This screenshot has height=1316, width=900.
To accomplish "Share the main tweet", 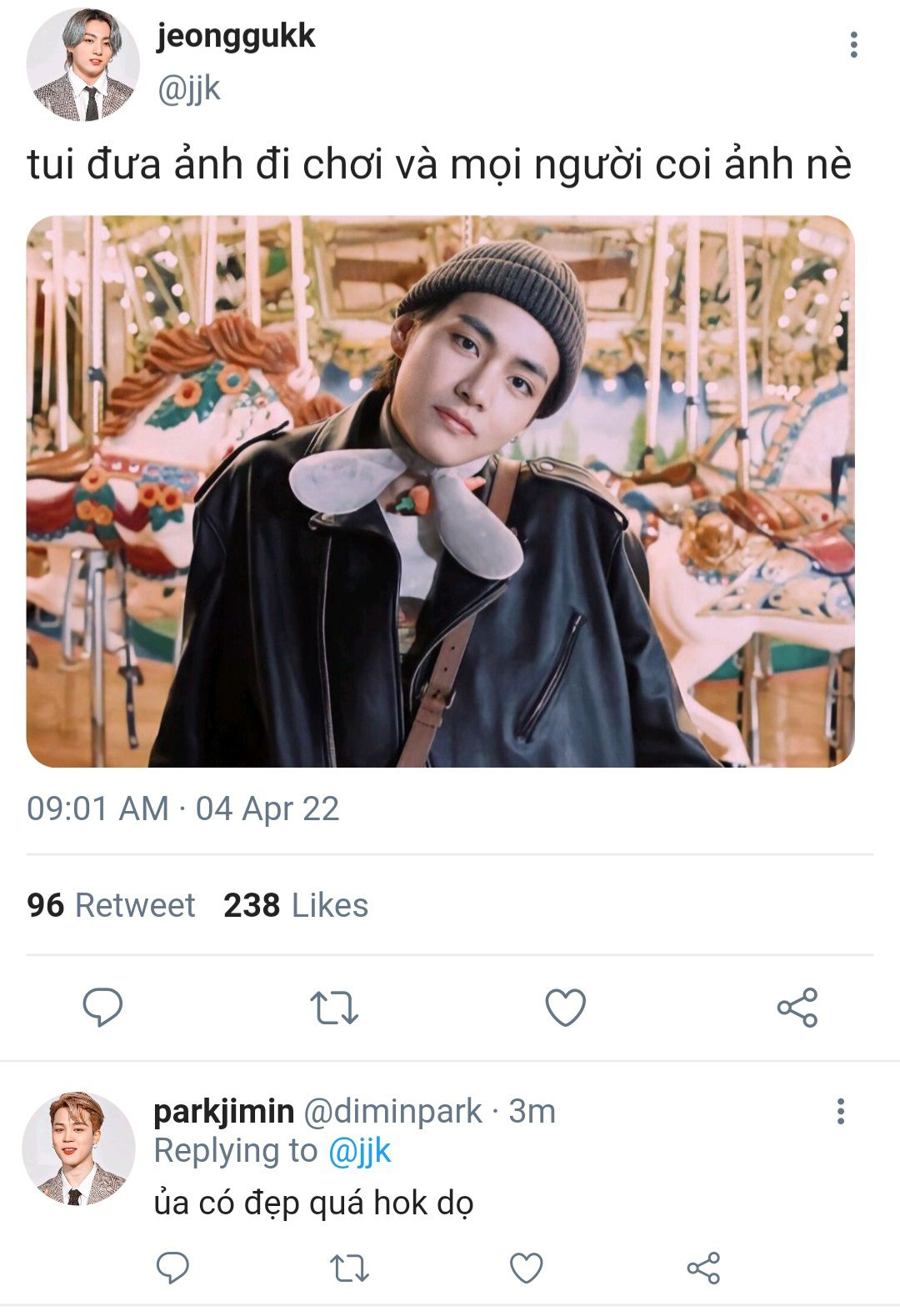I will 797,1007.
